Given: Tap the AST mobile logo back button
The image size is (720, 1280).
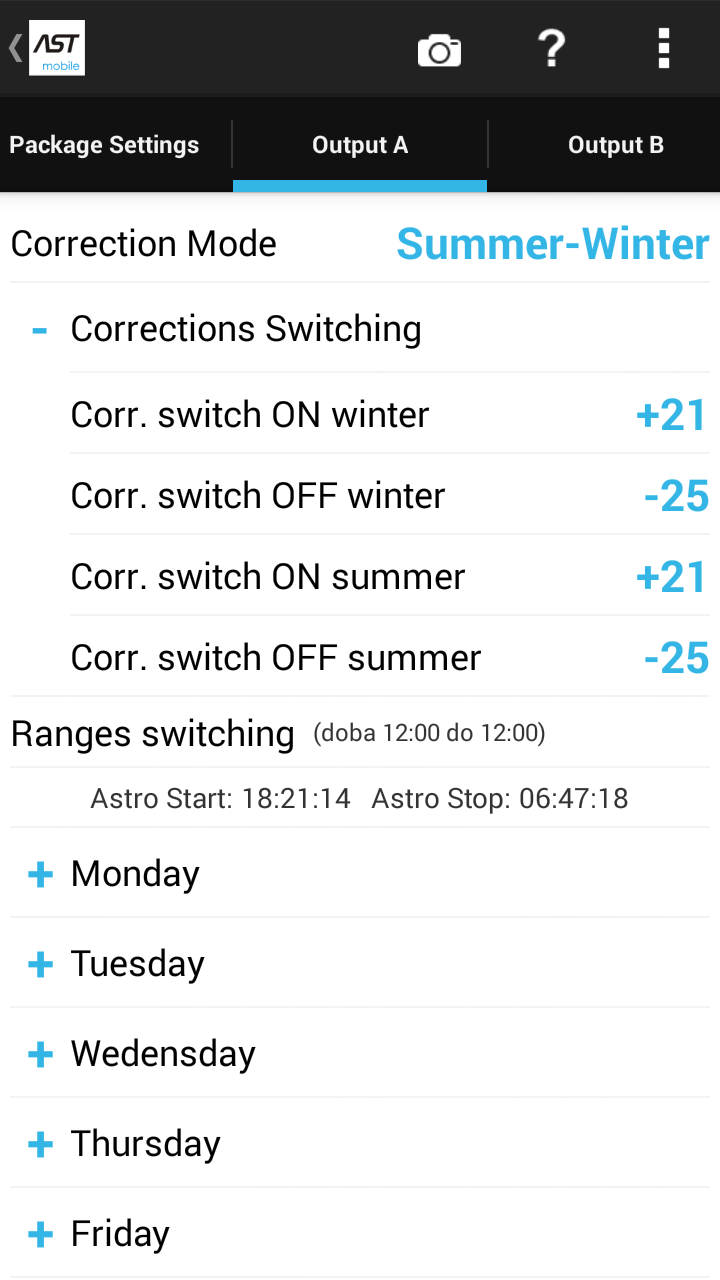Looking at the screenshot, I should [x=48, y=48].
